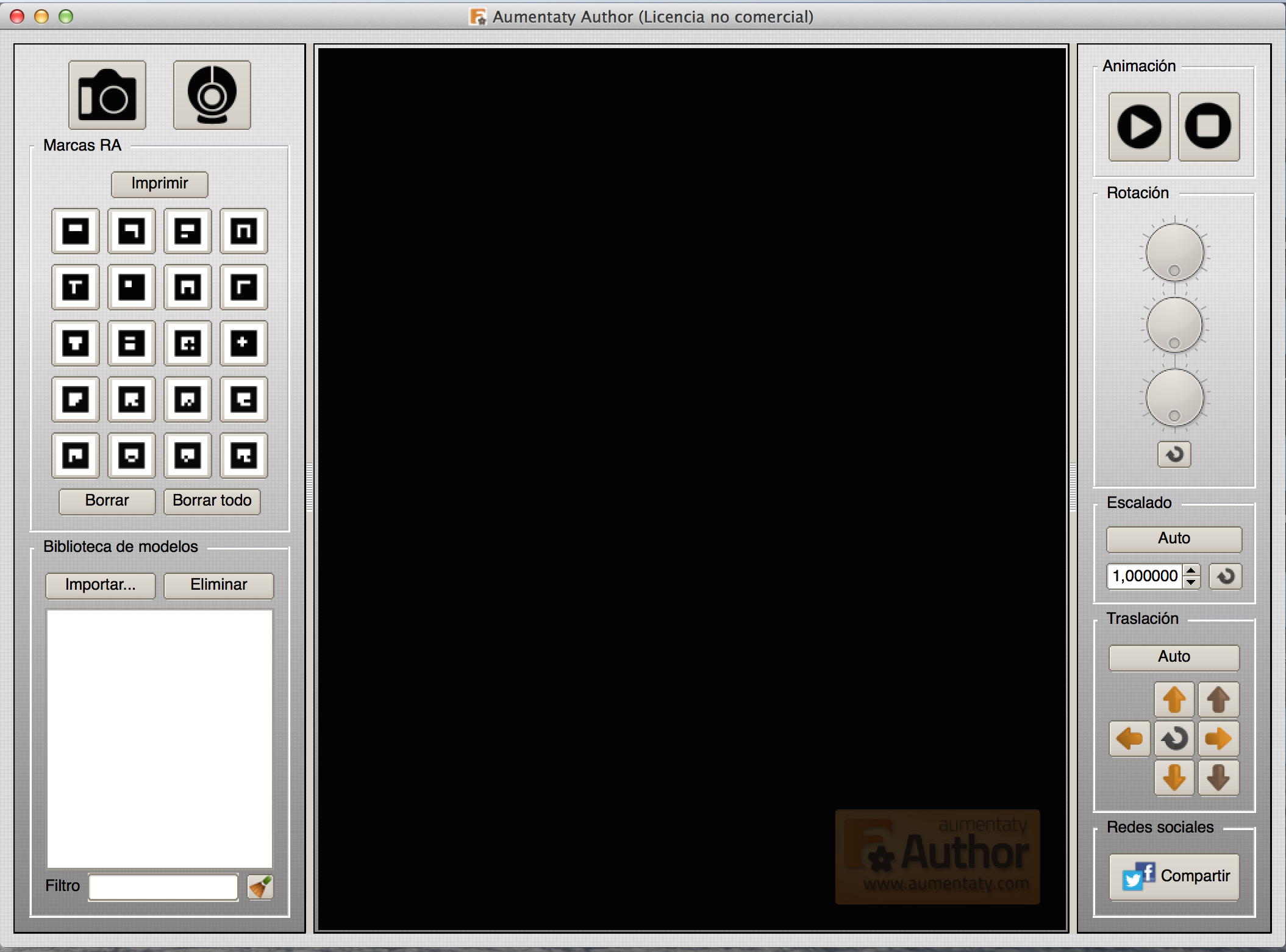Select the T-shaped AR marker

(x=76, y=287)
